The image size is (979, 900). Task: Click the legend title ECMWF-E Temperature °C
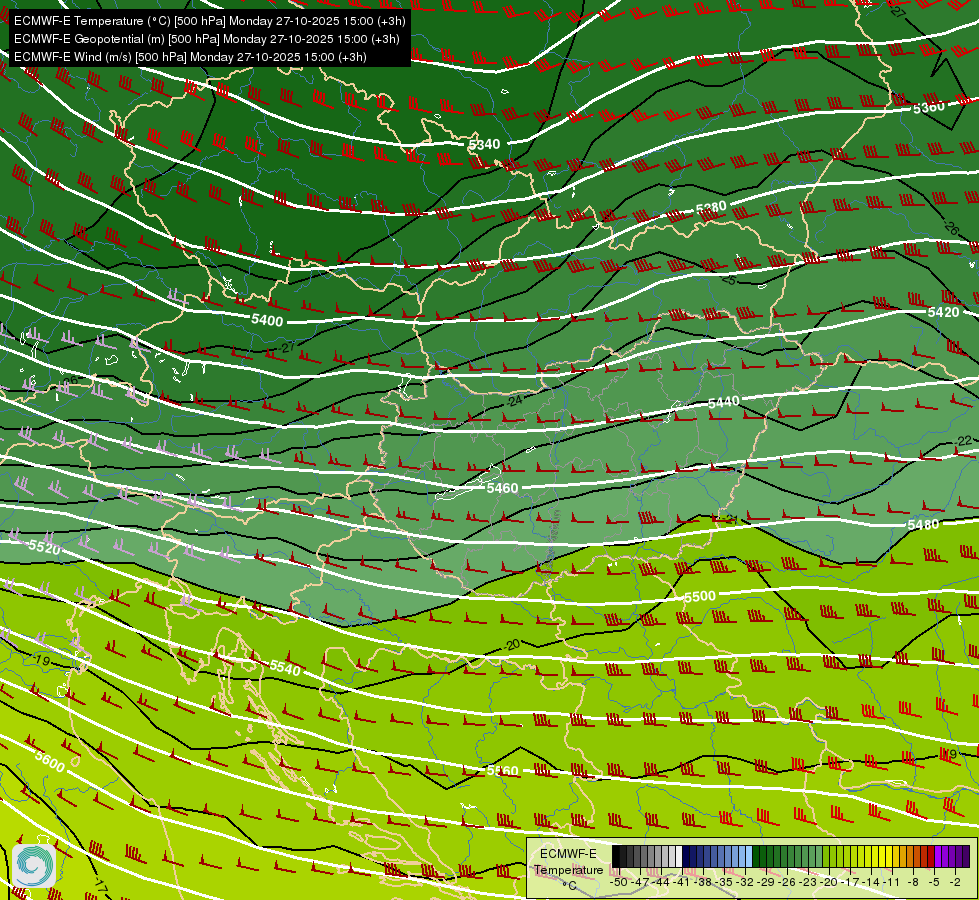pyautogui.click(x=568, y=870)
